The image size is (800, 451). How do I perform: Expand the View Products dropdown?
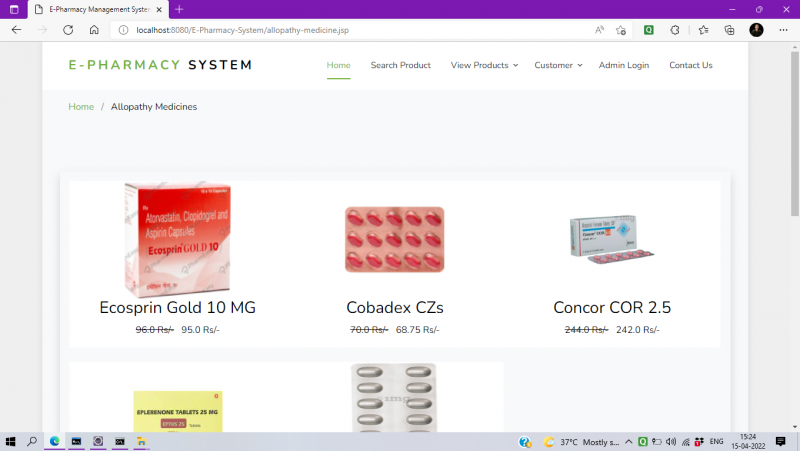coord(484,65)
